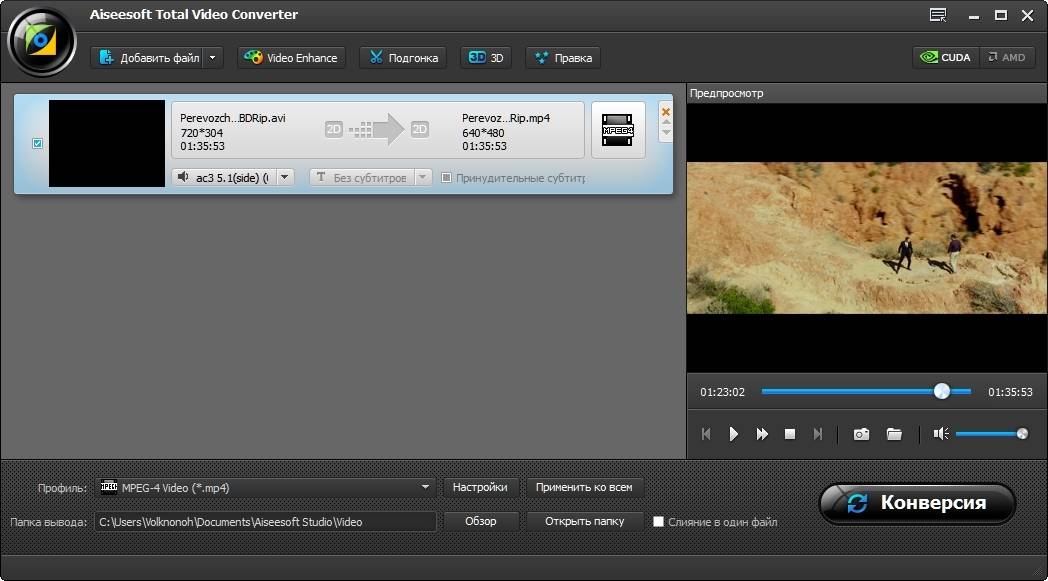Click the preview seek slider handle
Screen dimensions: 1048x581
coord(942,391)
